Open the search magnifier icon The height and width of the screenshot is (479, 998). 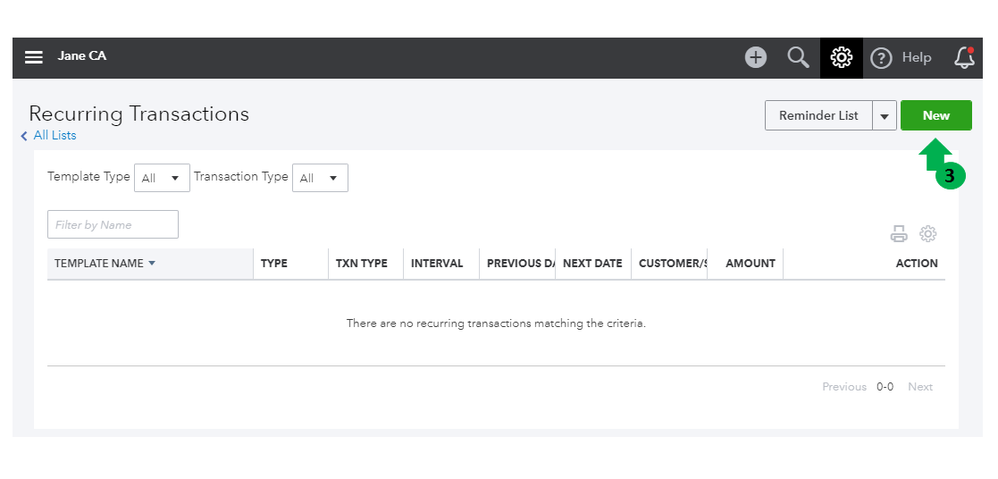[798, 58]
